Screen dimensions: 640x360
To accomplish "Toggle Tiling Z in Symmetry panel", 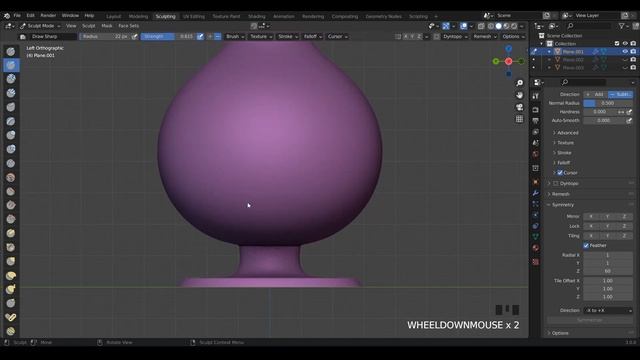I will point(624,236).
